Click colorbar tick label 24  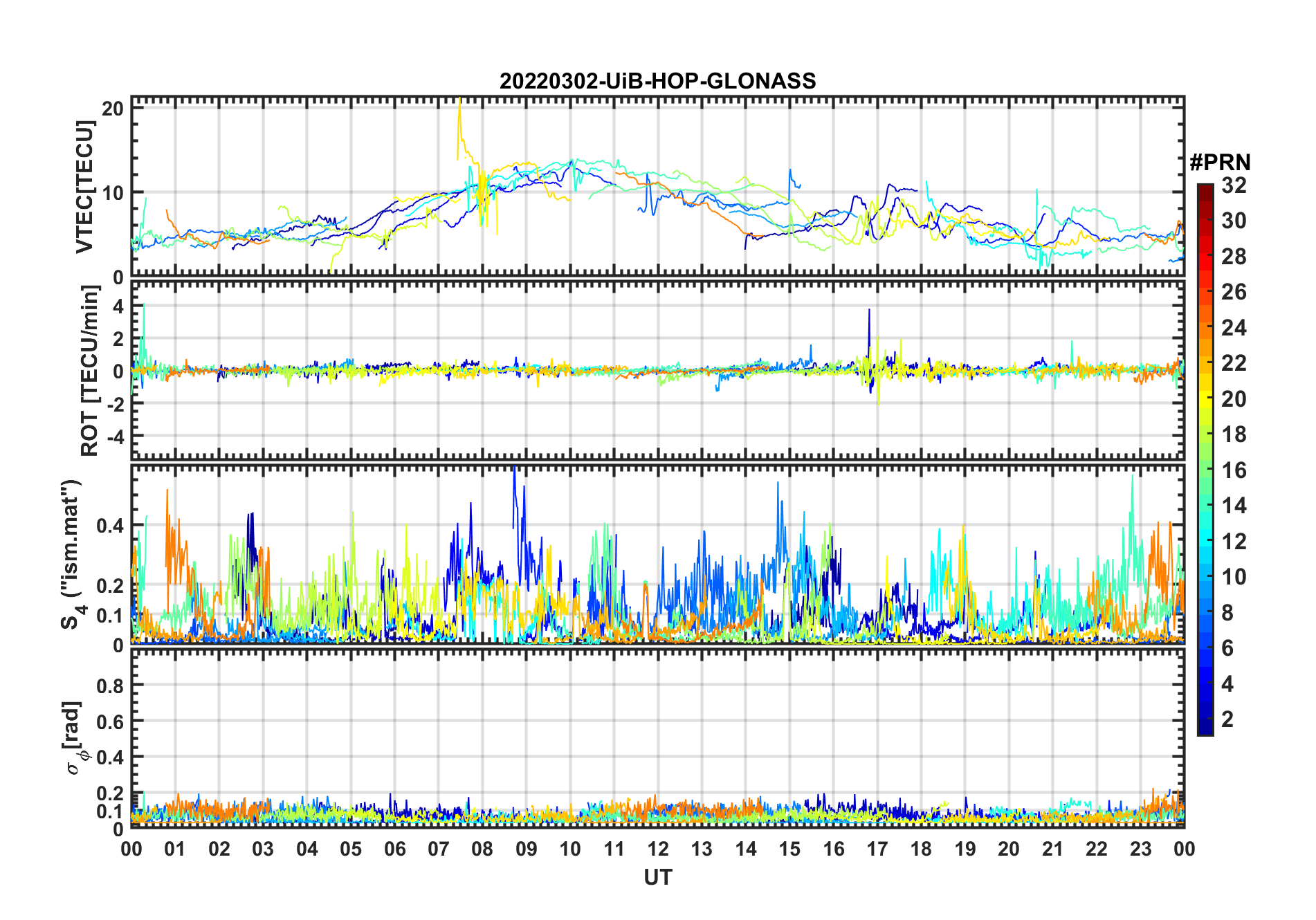pyautogui.click(x=1234, y=328)
